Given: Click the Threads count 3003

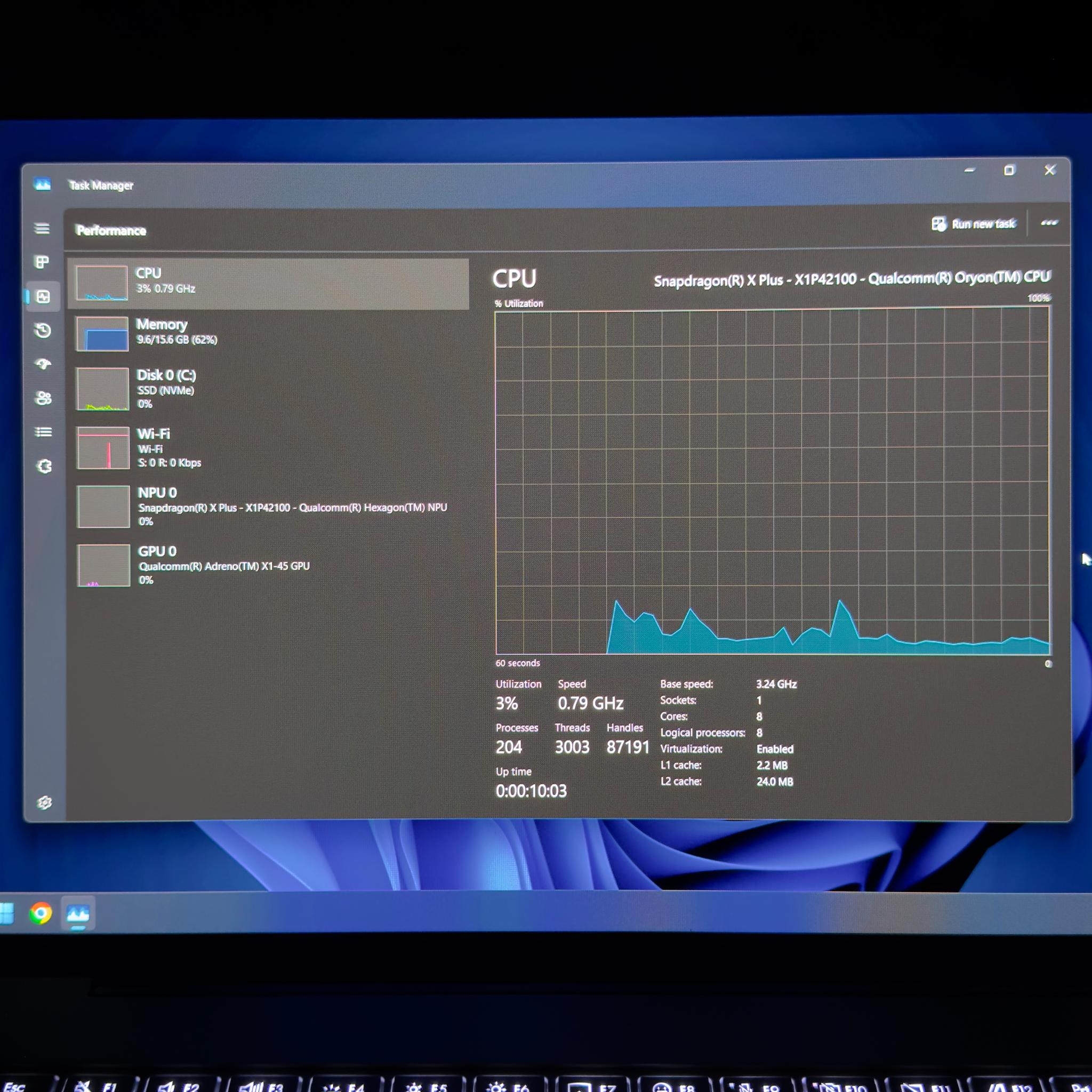Looking at the screenshot, I should tap(572, 747).
